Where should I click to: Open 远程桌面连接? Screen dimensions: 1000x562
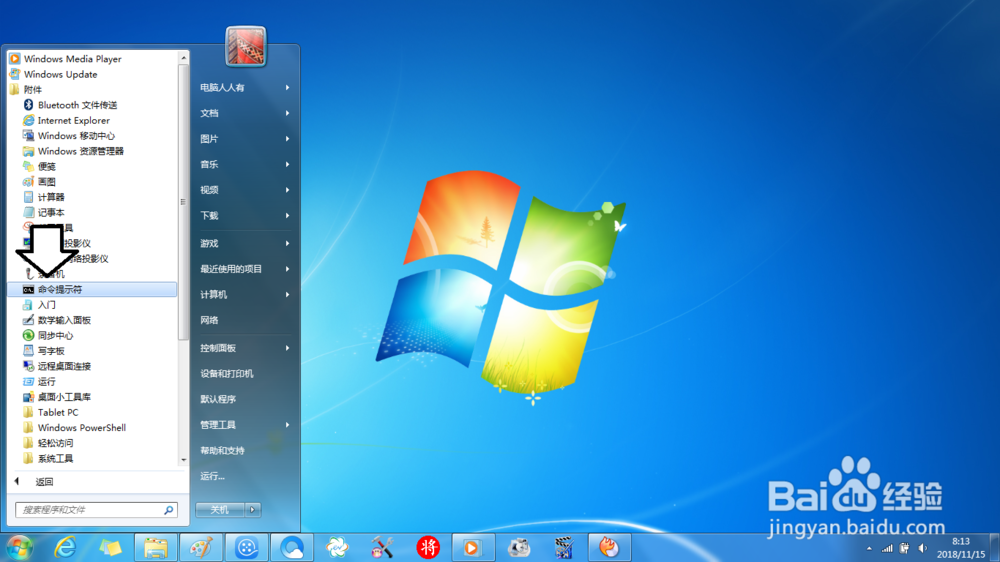64,366
